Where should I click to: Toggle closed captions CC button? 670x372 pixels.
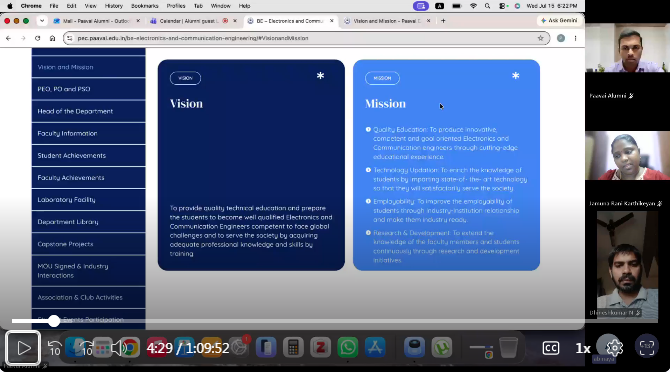(550, 348)
